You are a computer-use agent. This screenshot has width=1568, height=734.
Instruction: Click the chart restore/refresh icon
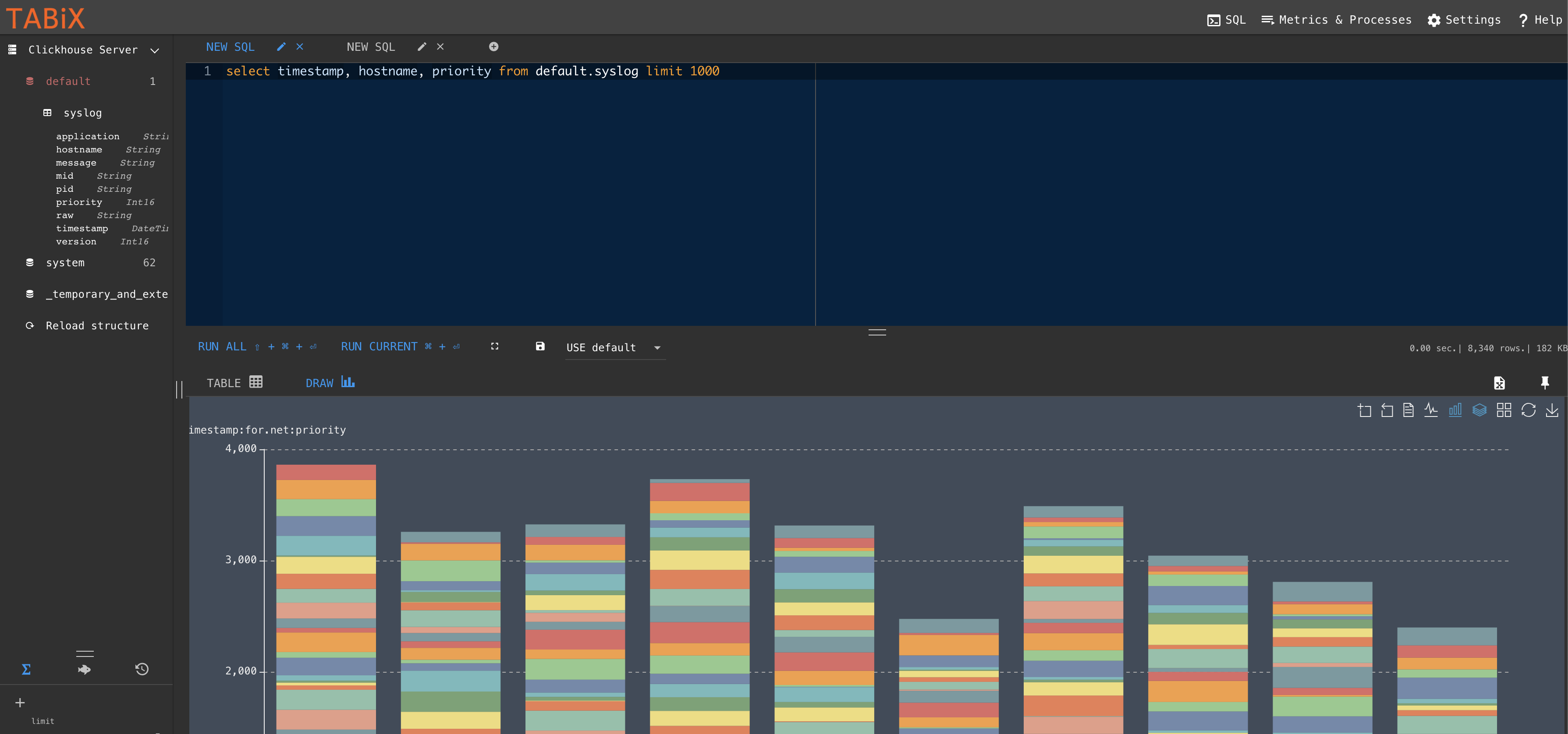coord(1528,410)
